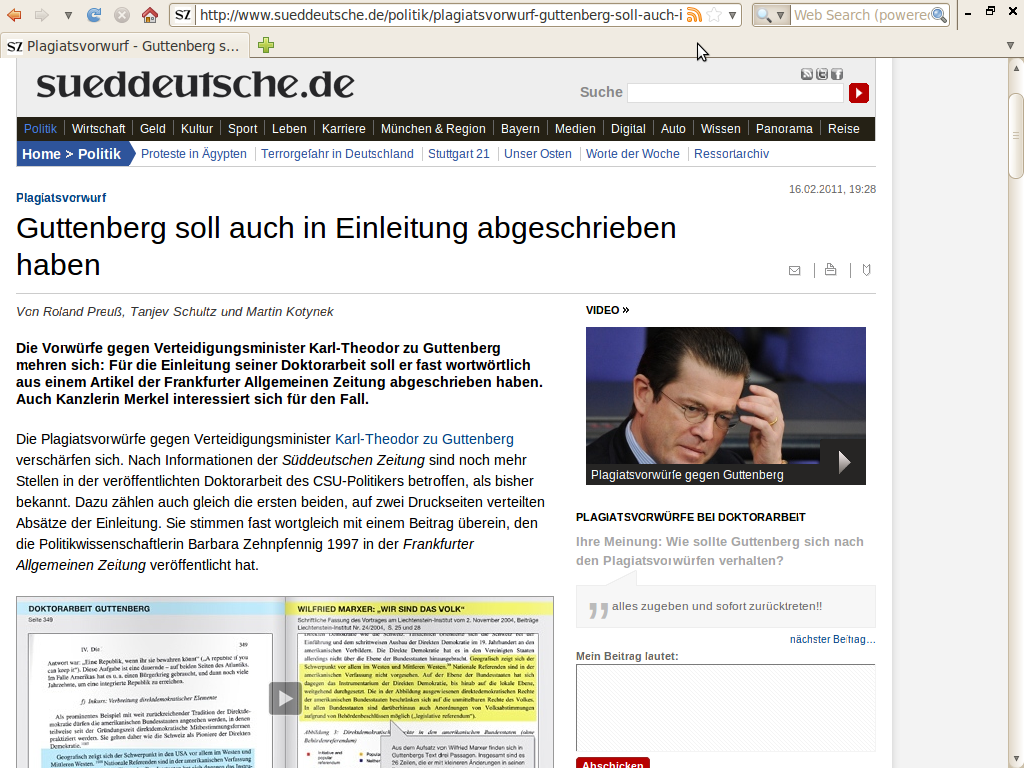Submit search with the red arrow button
Viewport: 1024px width, 768px height.
pos(859,93)
